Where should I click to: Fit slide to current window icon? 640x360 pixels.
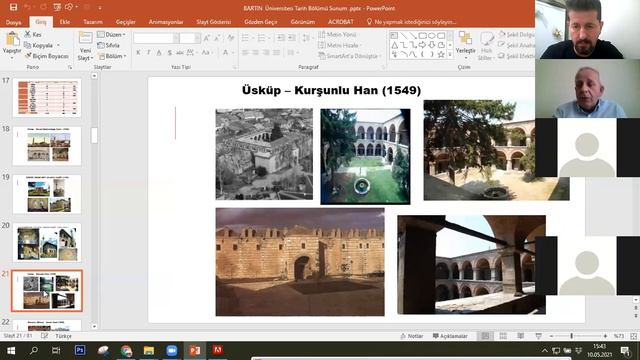tap(634, 336)
